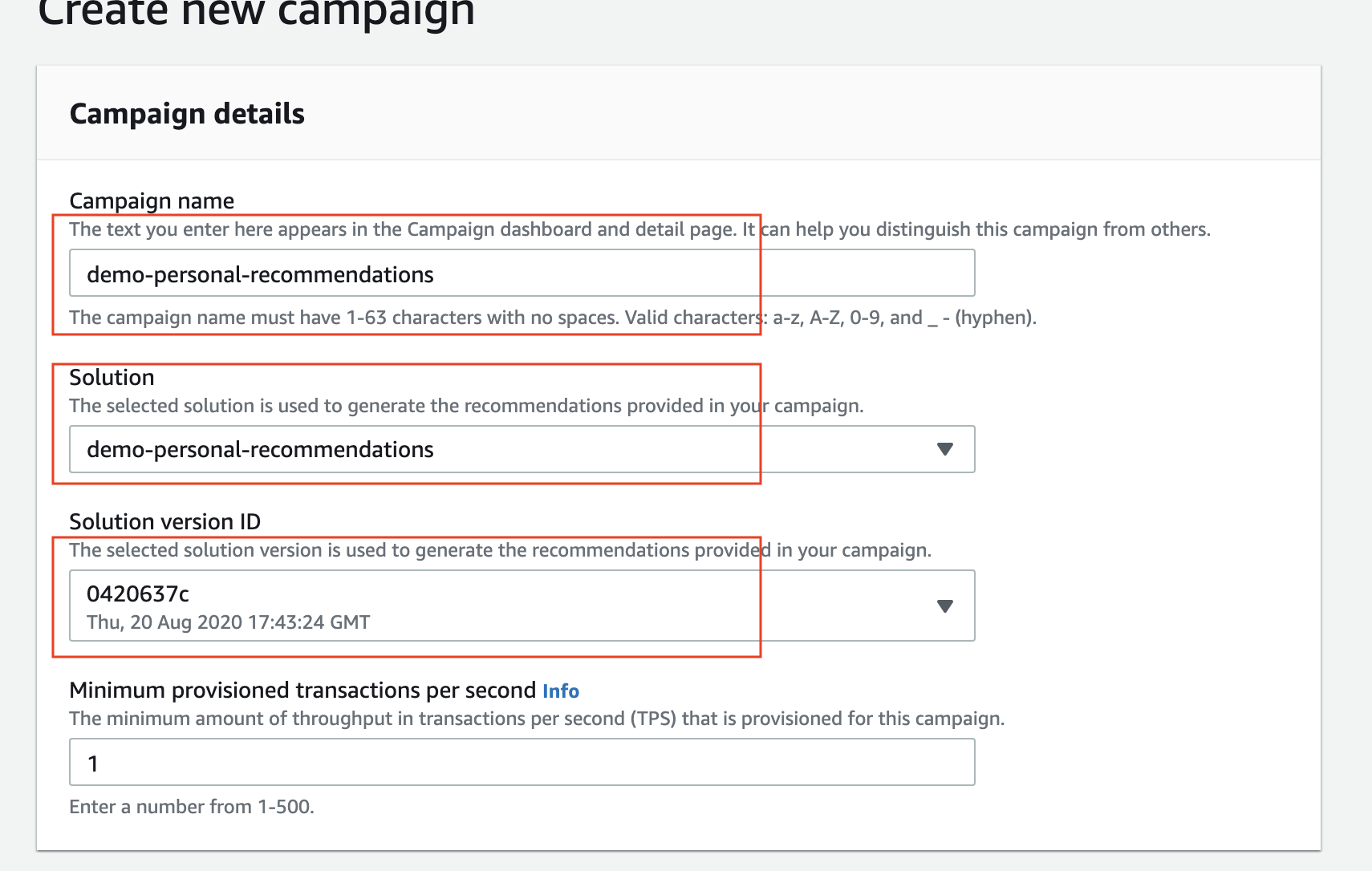This screenshot has height=871, width=1372.
Task: Click into the minimum provisioned TPS field
Action: 522,762
